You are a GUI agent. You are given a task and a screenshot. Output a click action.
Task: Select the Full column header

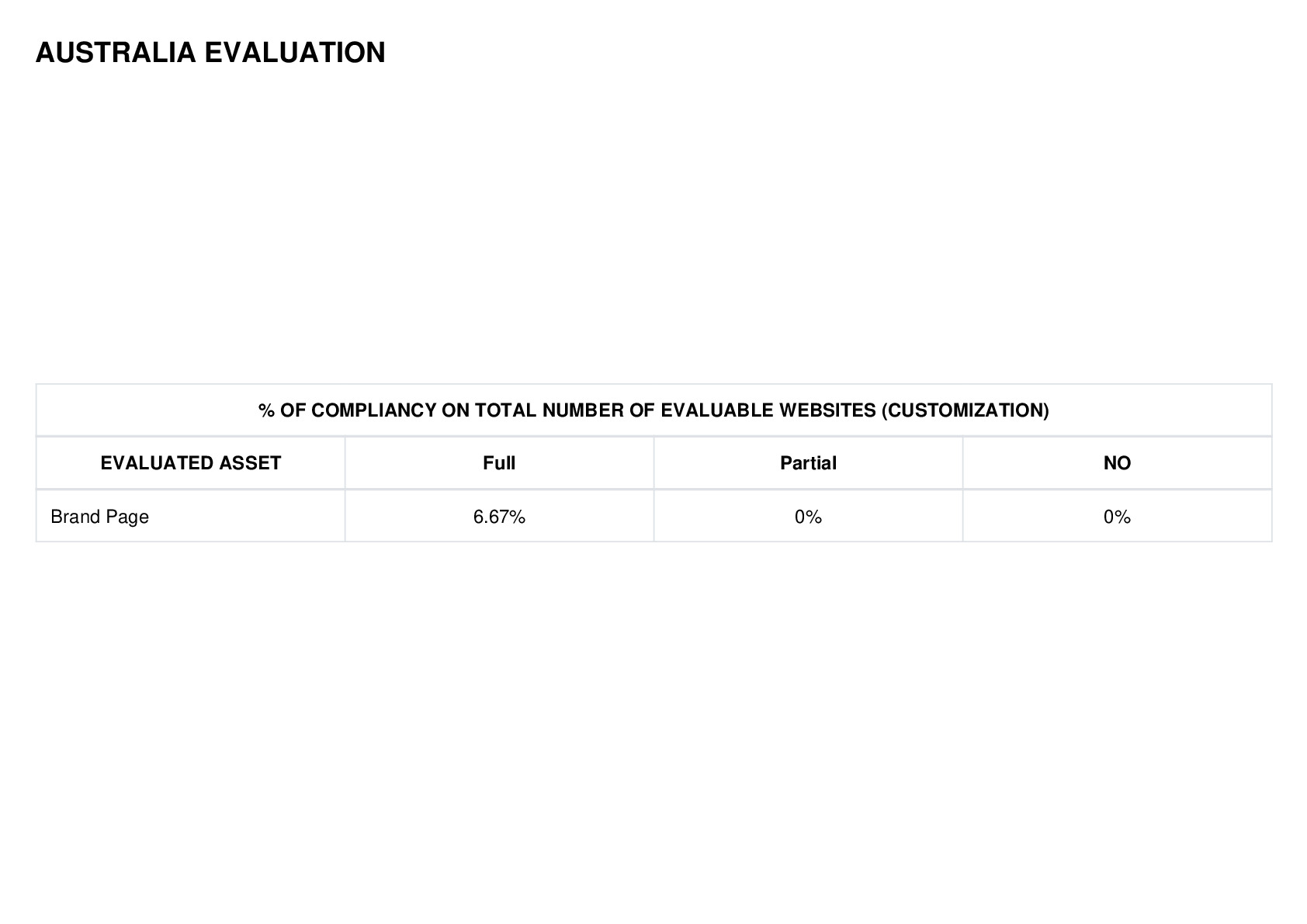(499, 463)
